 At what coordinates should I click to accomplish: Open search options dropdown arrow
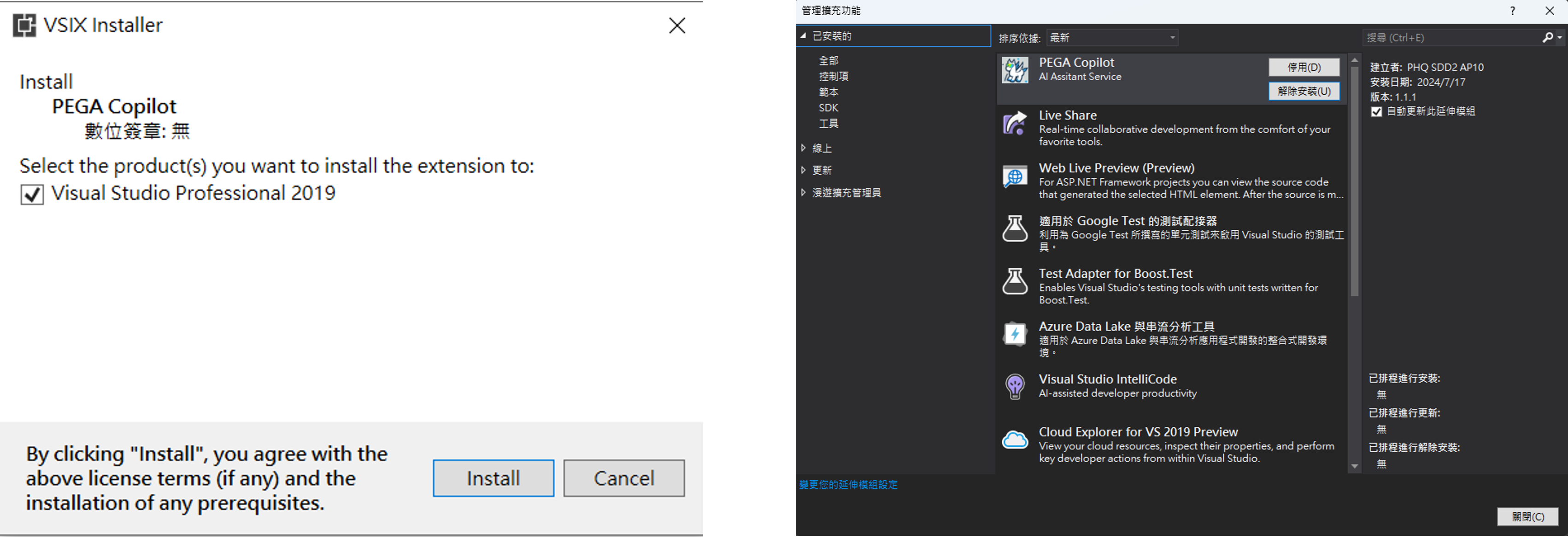click(x=1560, y=38)
